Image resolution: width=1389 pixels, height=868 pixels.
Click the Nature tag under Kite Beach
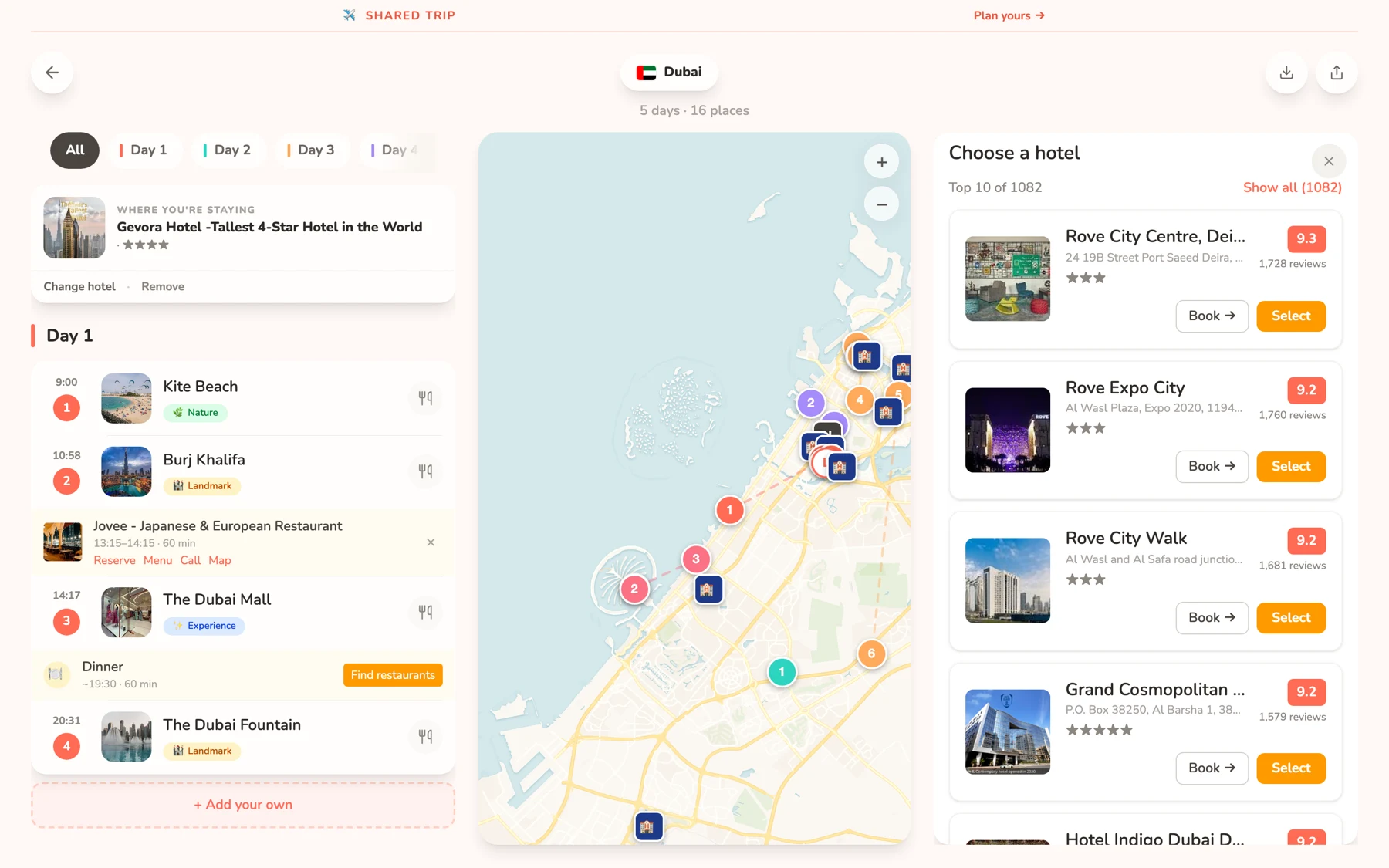(195, 413)
